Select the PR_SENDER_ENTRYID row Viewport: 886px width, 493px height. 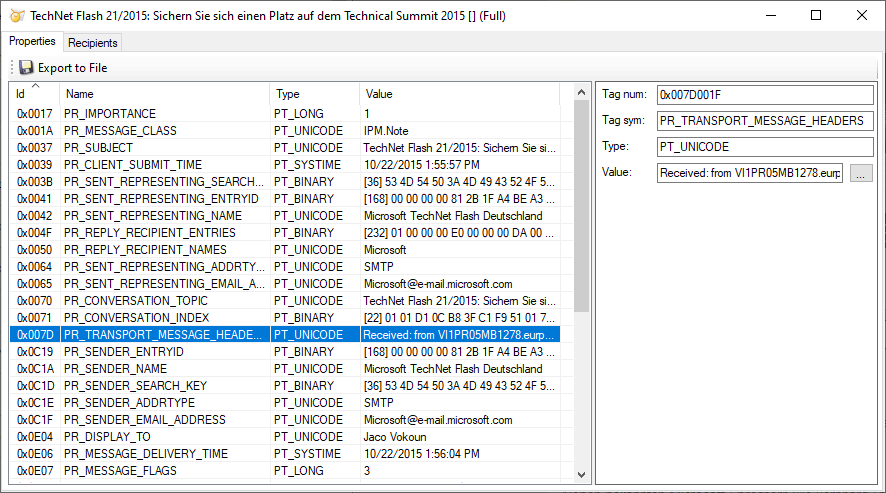(285, 352)
